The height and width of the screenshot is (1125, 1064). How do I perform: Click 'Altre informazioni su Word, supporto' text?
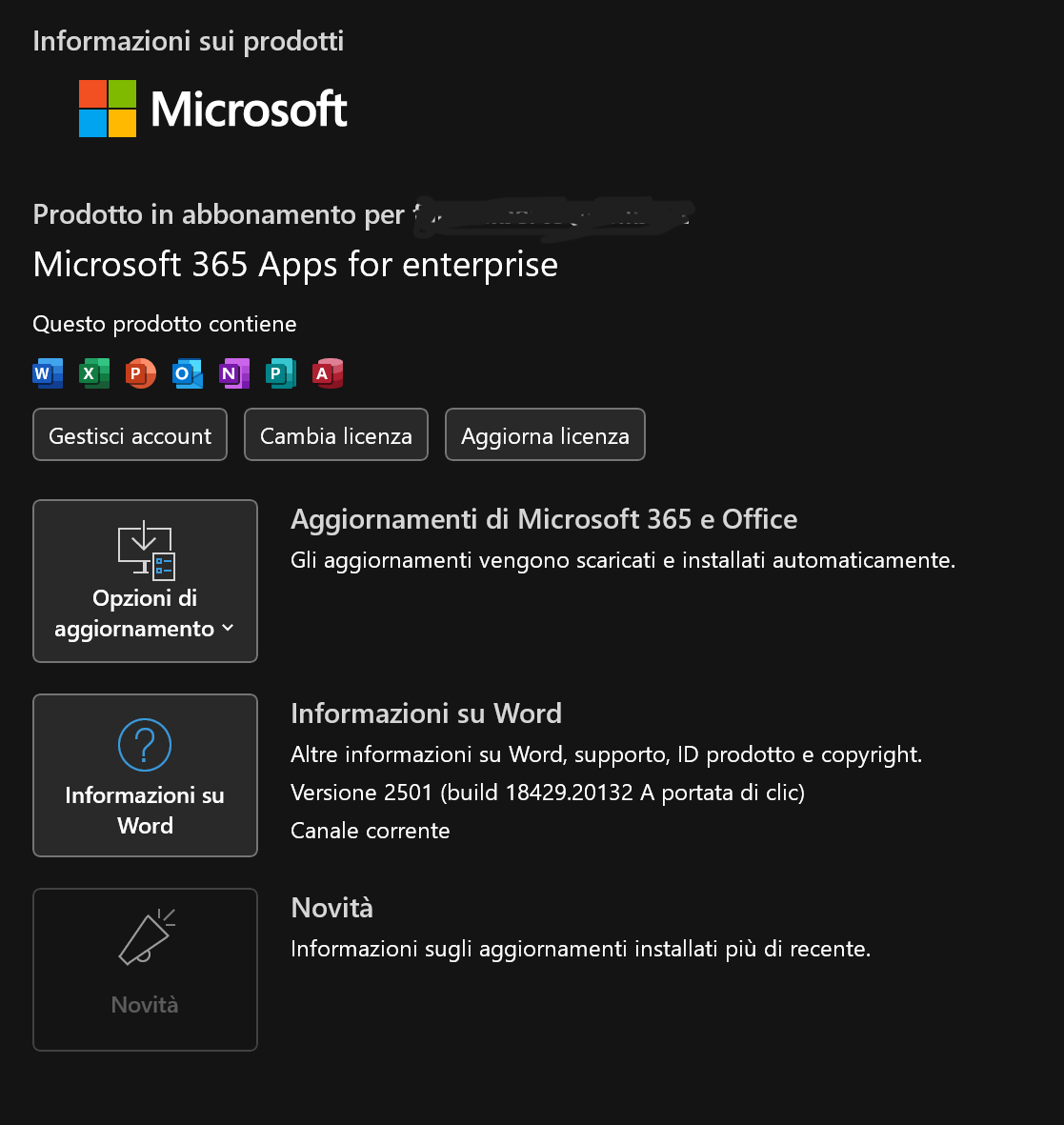click(x=606, y=754)
